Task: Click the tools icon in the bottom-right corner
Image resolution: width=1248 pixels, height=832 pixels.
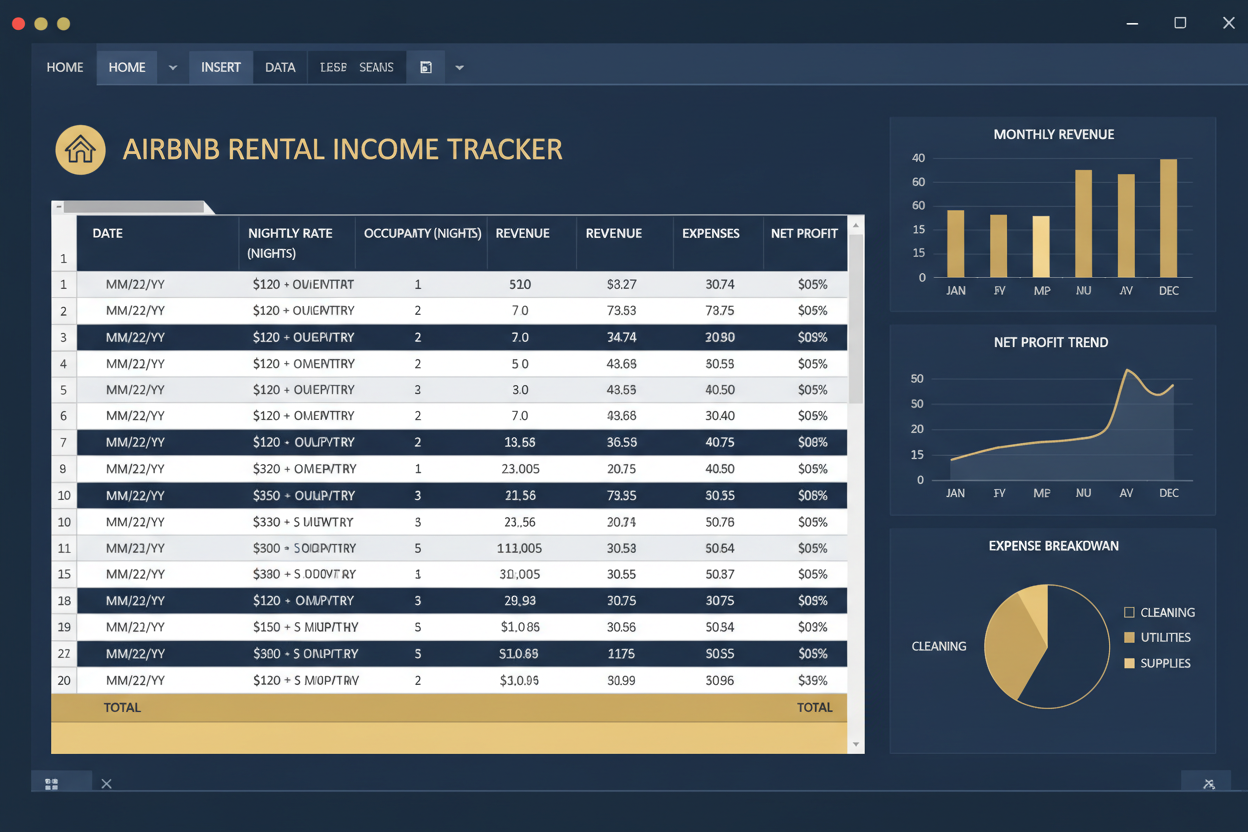Action: click(1209, 784)
